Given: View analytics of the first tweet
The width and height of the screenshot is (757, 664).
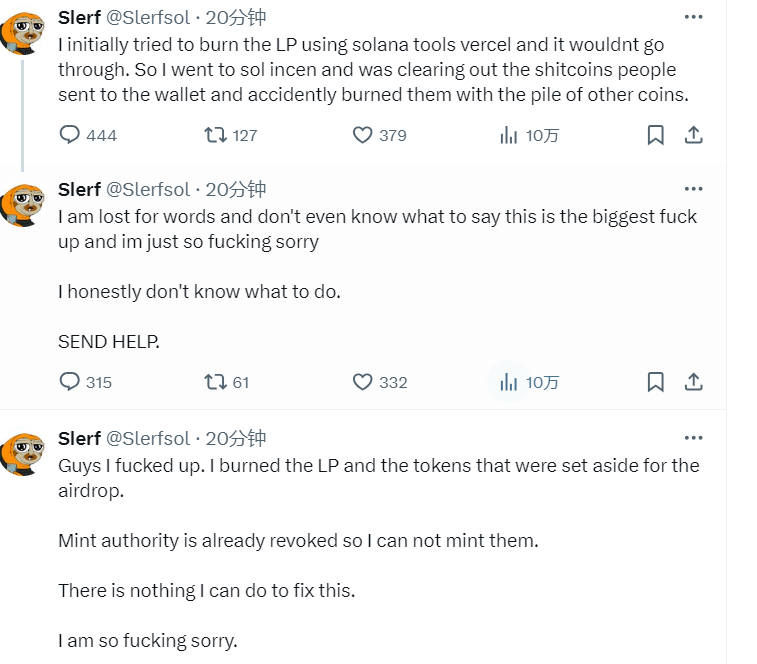Looking at the screenshot, I should pyautogui.click(x=509, y=135).
